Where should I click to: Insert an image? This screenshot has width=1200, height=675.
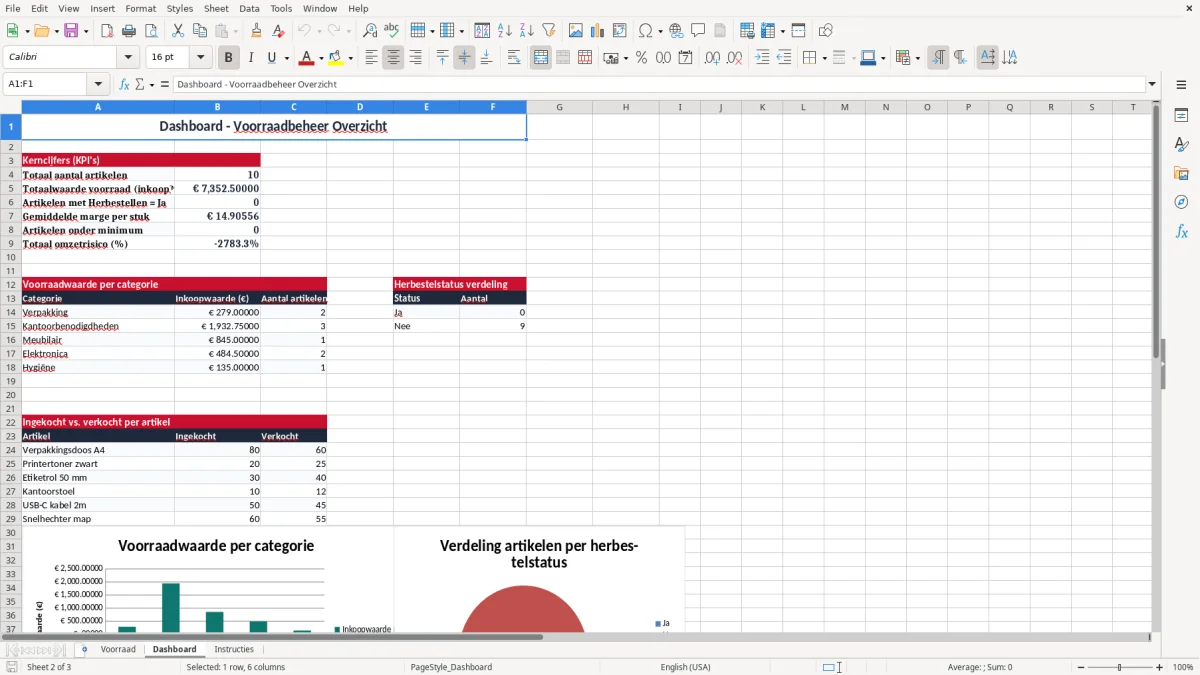(576, 31)
